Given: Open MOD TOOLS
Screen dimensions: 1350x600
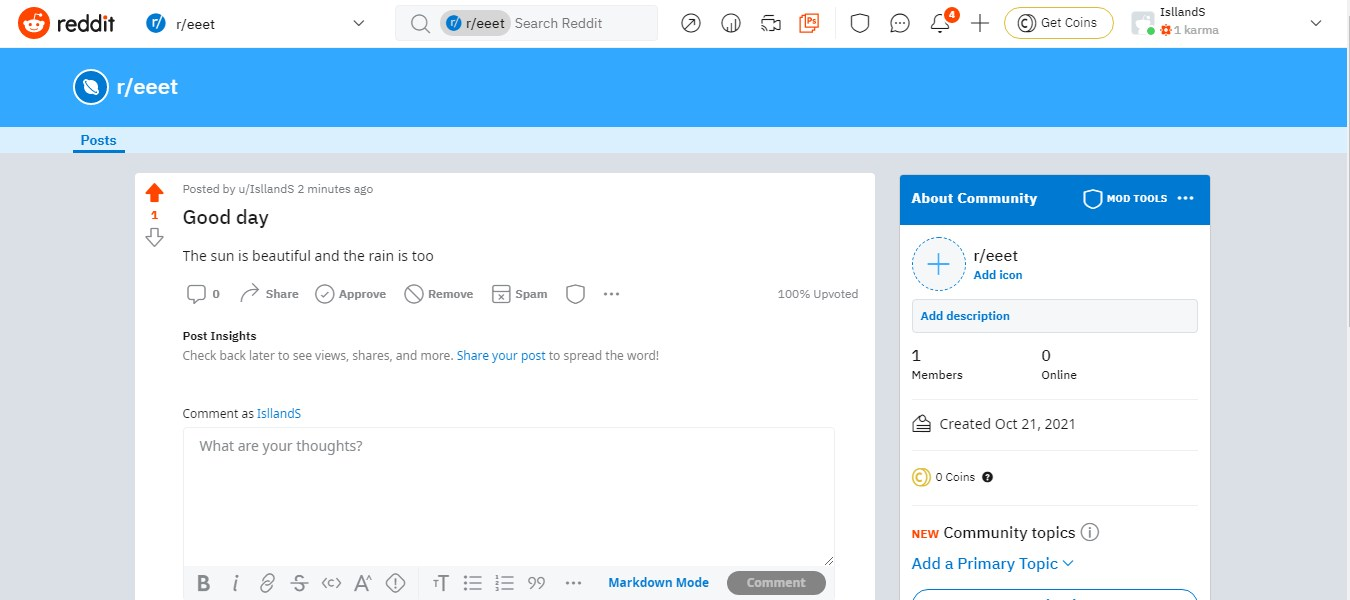Looking at the screenshot, I should tap(1125, 199).
